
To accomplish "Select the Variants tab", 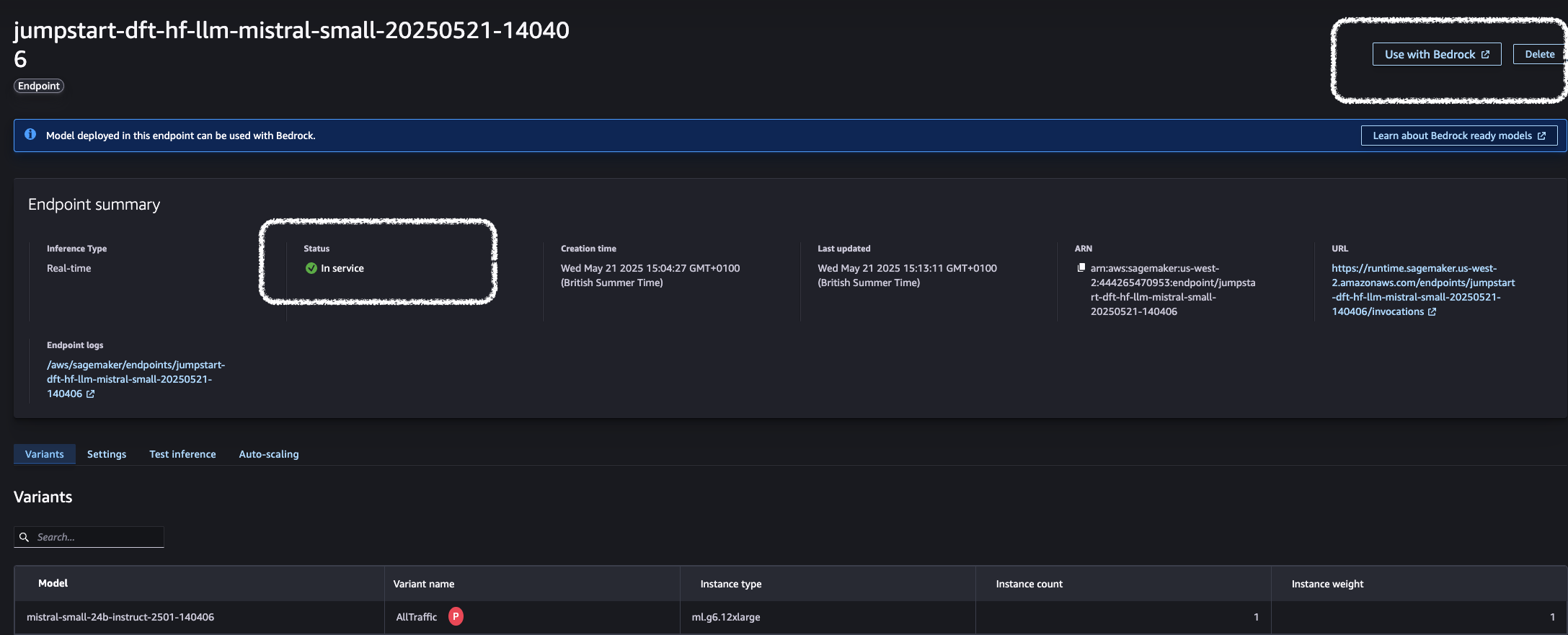I will tap(45, 454).
